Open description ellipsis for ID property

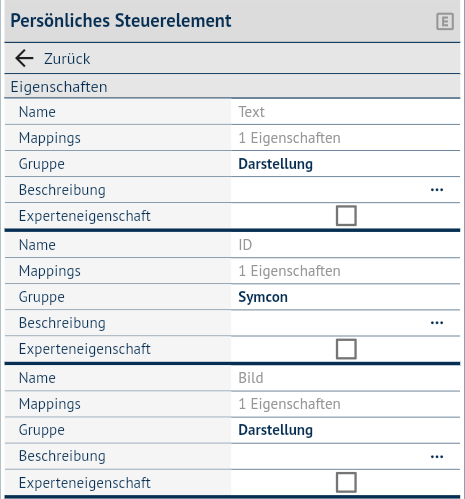437,323
